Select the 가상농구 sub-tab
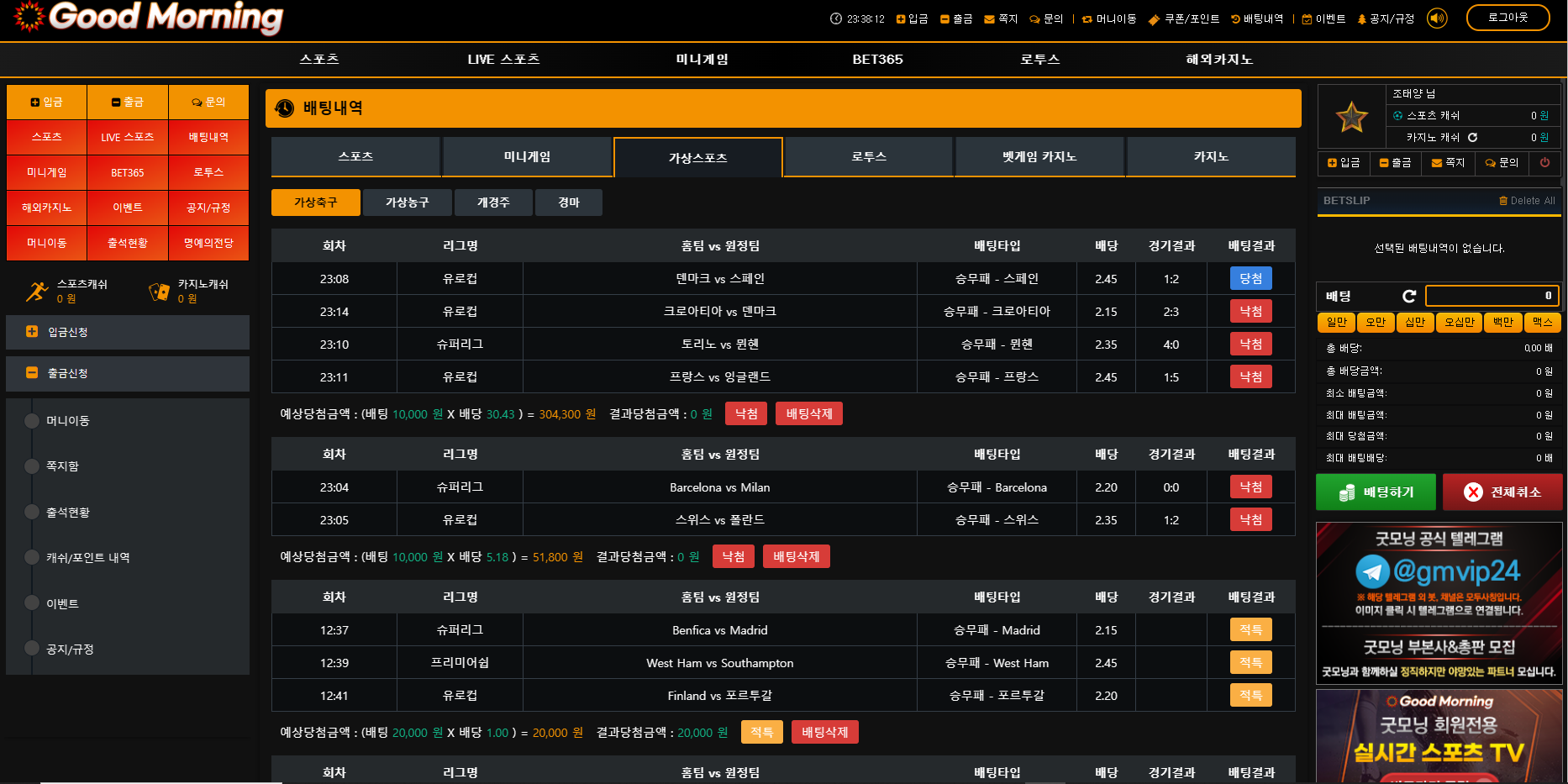 point(407,203)
